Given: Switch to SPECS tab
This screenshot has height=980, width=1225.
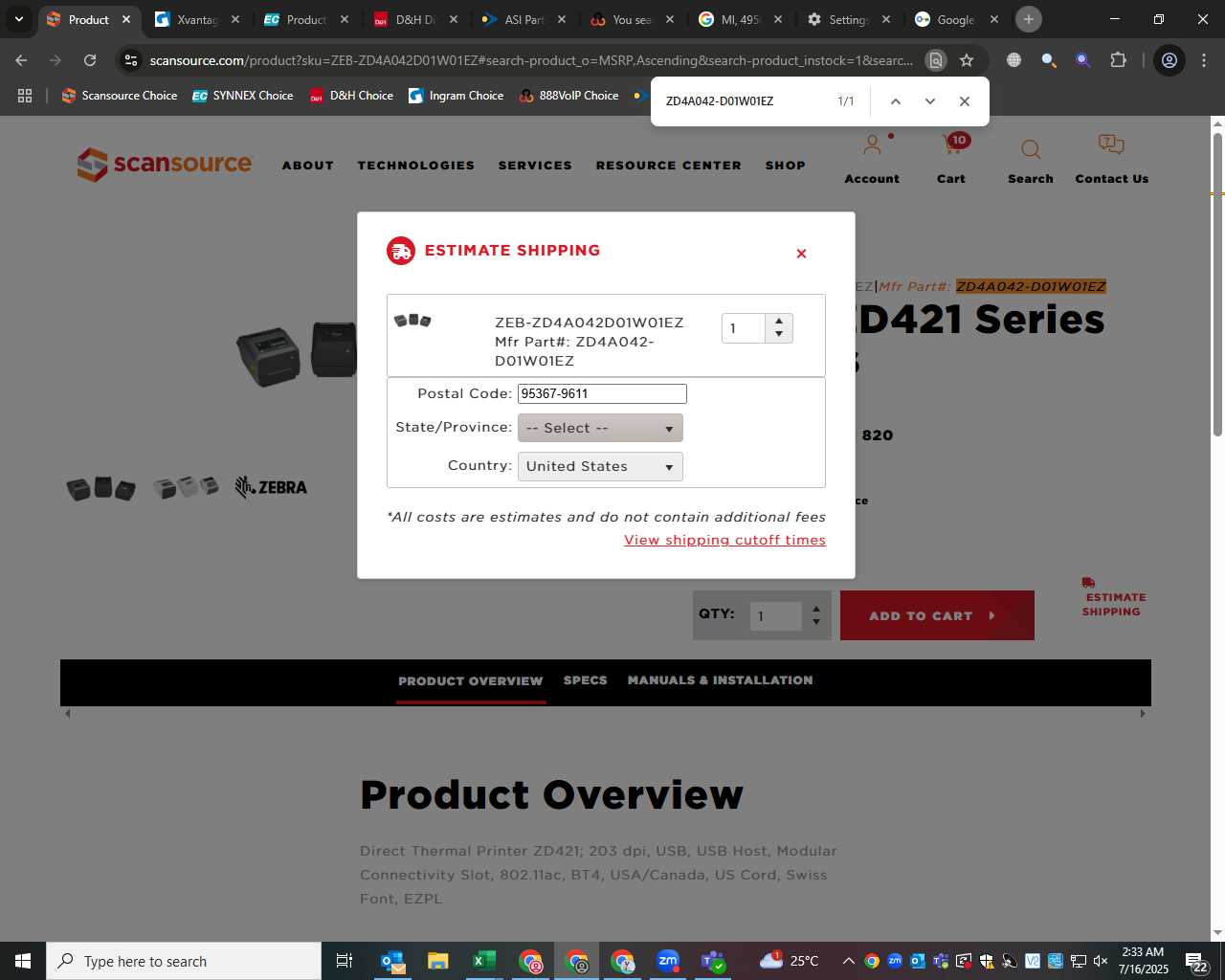Looking at the screenshot, I should point(586,680).
